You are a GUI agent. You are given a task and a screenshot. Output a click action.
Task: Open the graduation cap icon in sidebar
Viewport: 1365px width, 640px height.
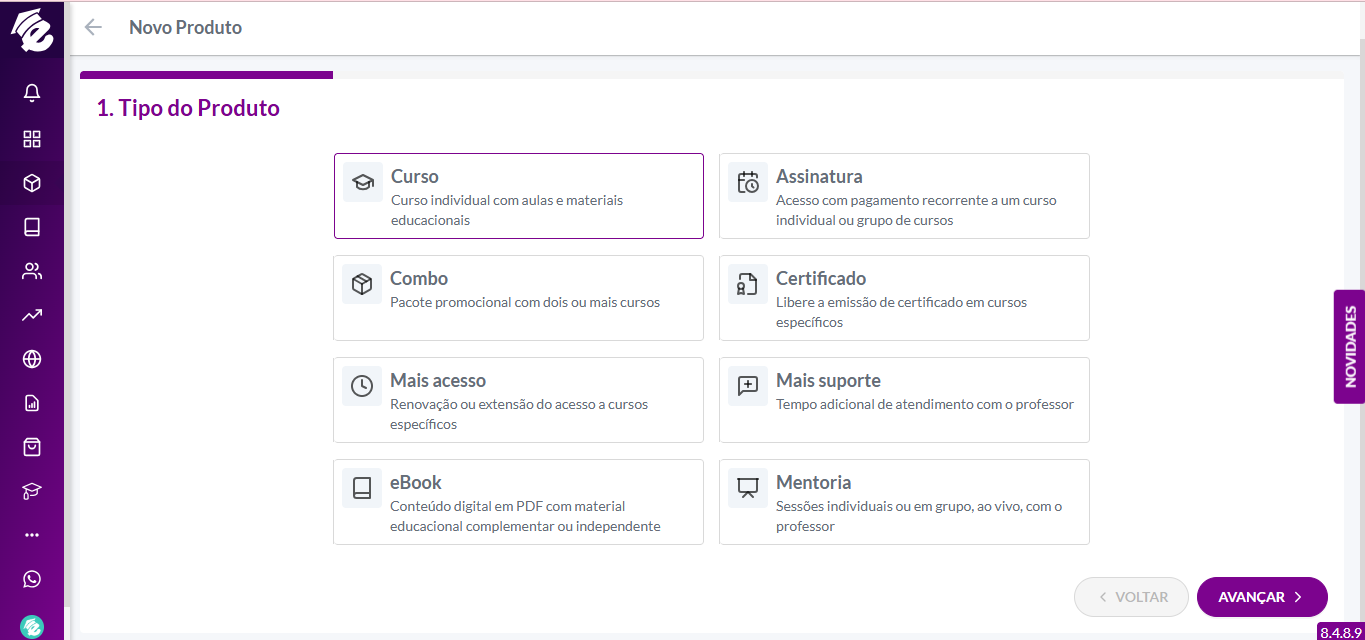point(32,491)
